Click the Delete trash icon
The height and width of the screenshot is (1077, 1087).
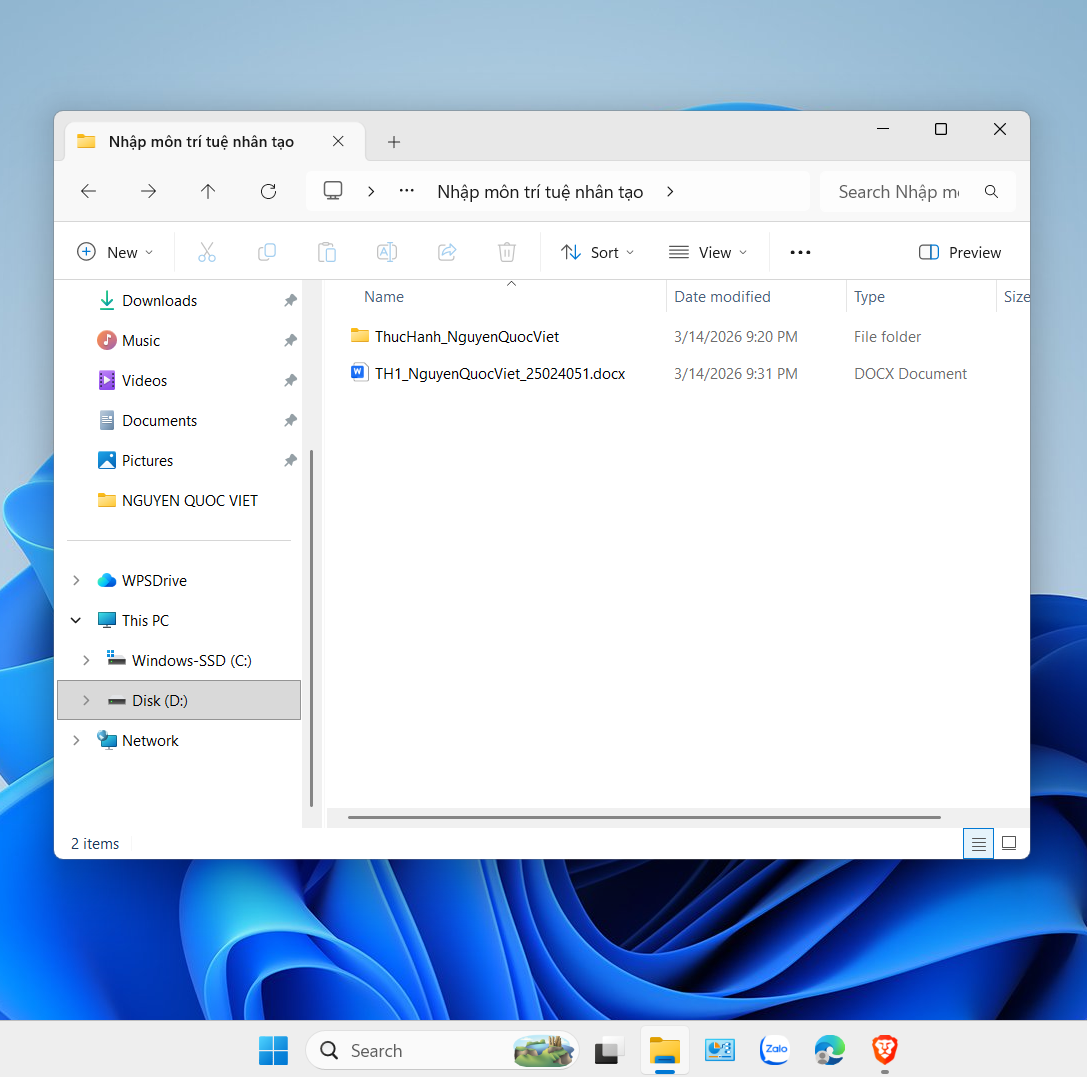tap(507, 252)
